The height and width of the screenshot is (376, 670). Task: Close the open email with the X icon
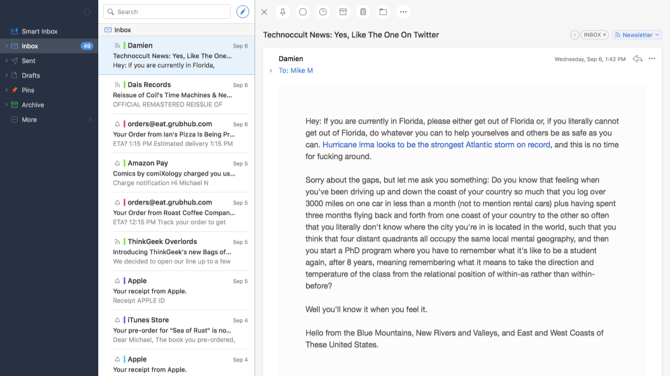264,12
